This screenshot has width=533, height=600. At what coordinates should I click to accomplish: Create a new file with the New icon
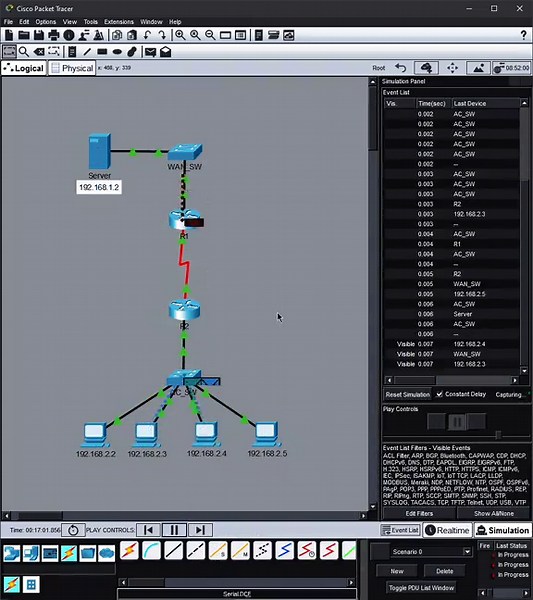pyautogui.click(x=8, y=35)
